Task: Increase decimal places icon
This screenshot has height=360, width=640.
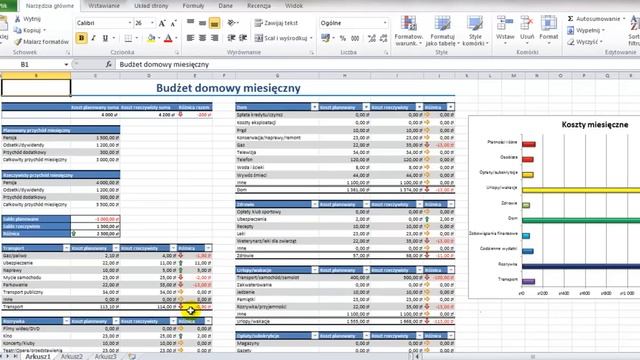Action: point(371,38)
